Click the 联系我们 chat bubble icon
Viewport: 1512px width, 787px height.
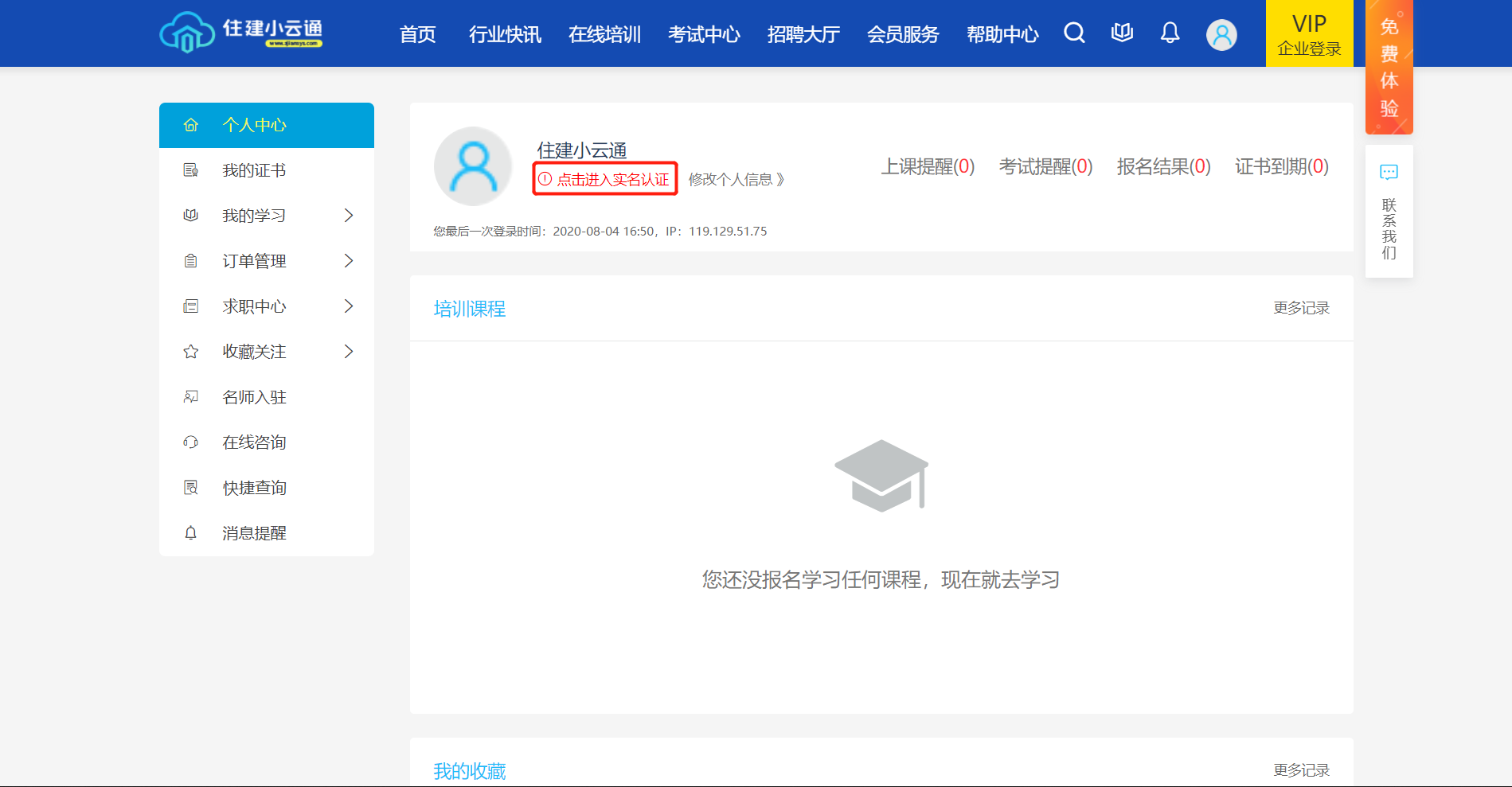[x=1389, y=173]
